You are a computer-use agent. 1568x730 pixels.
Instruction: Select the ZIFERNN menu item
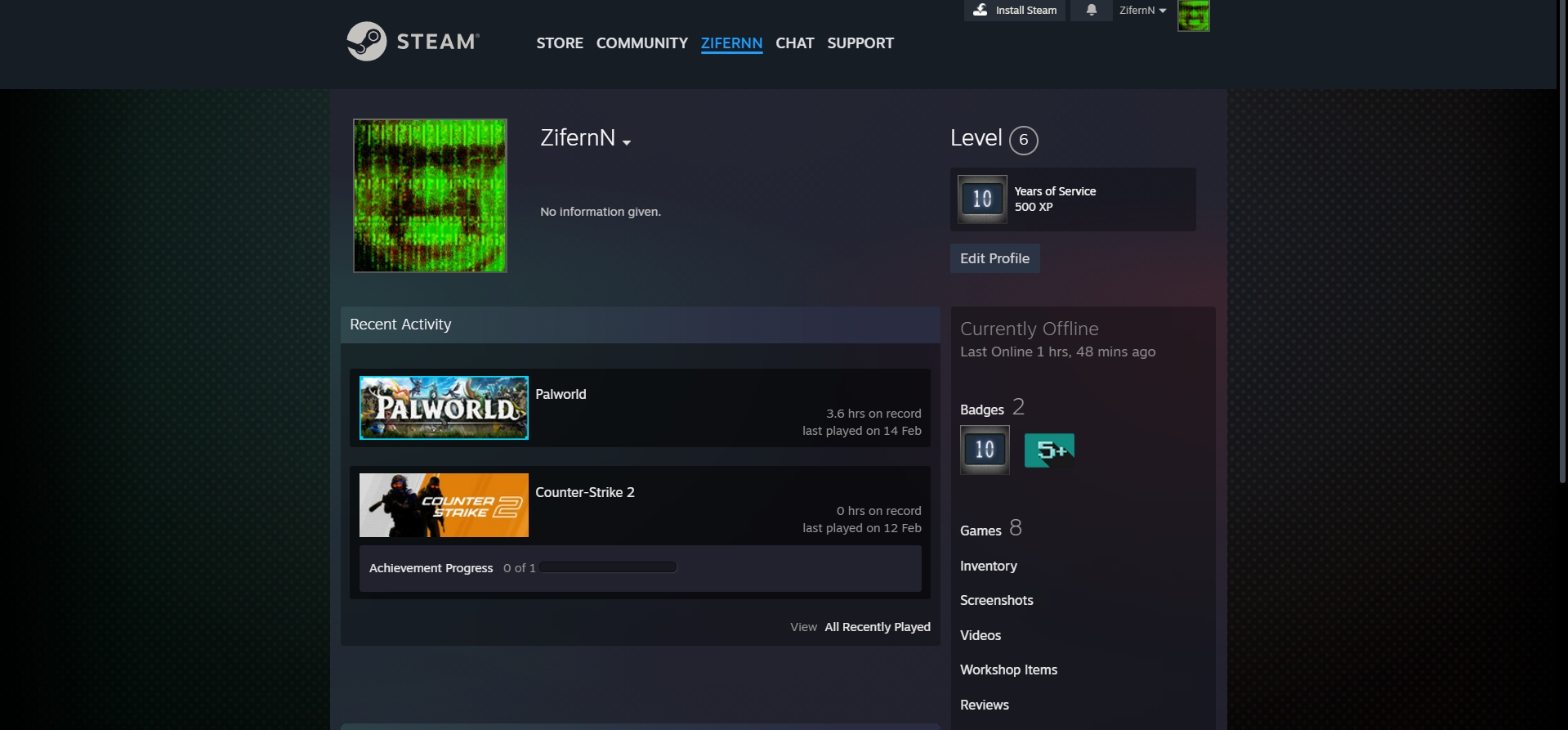(x=731, y=43)
